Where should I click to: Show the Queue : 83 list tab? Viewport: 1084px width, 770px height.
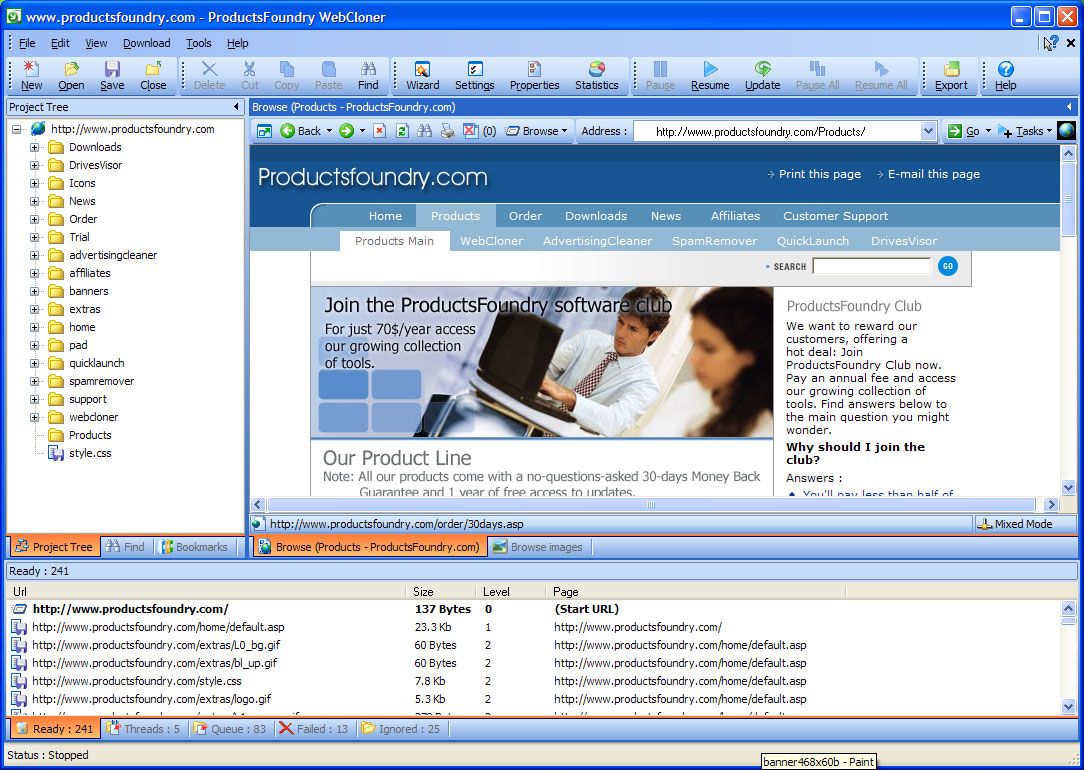[230, 729]
